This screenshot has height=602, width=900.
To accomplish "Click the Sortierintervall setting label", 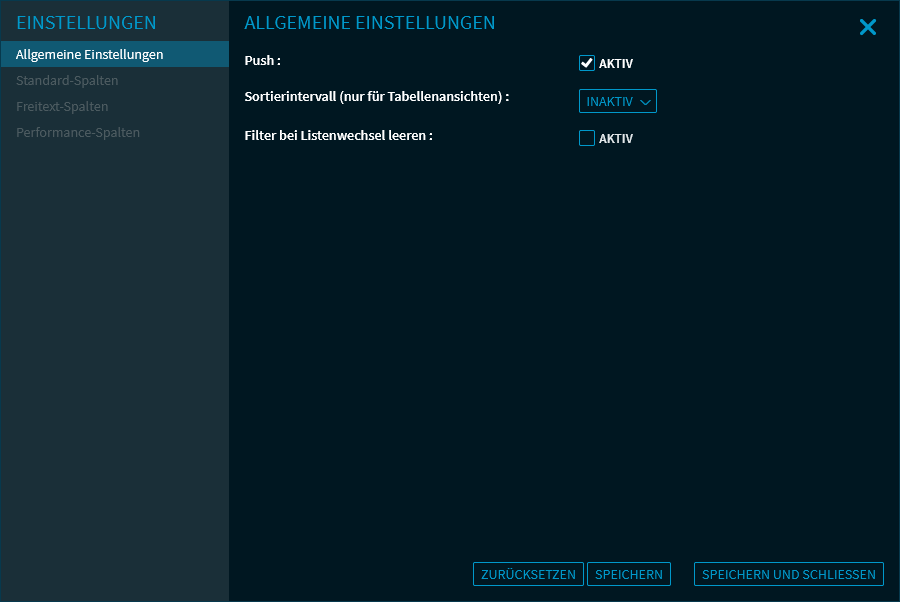I will coord(377,97).
